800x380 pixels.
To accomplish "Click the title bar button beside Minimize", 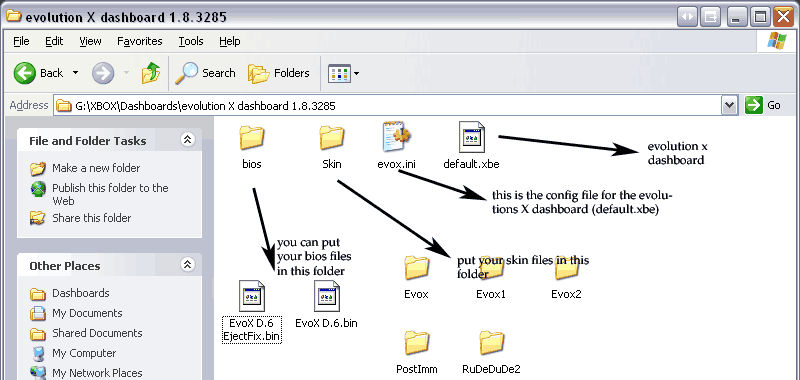I will point(710,17).
